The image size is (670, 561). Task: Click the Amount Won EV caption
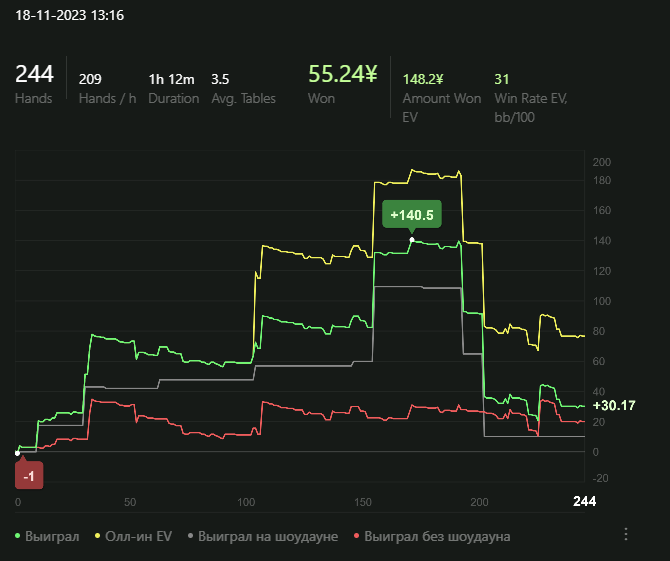click(x=442, y=108)
